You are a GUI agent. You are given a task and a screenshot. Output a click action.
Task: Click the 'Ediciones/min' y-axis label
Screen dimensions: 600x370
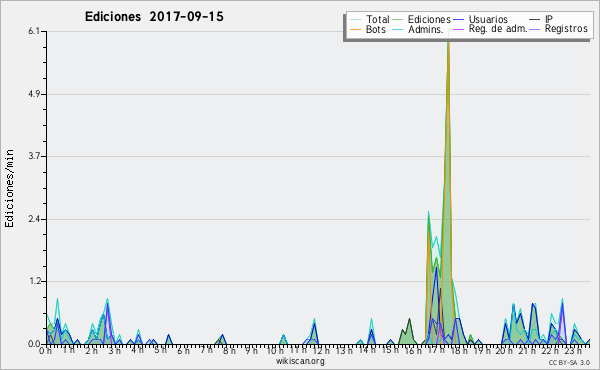click(9, 188)
